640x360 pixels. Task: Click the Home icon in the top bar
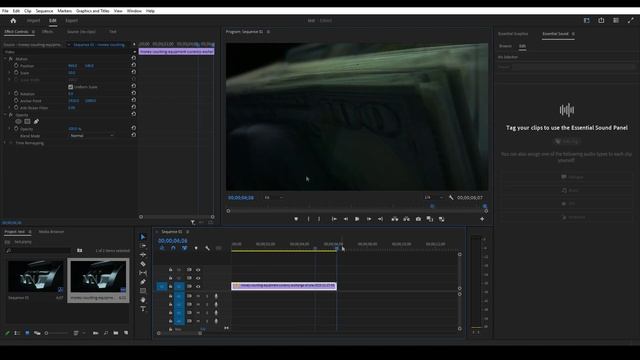[13, 20]
